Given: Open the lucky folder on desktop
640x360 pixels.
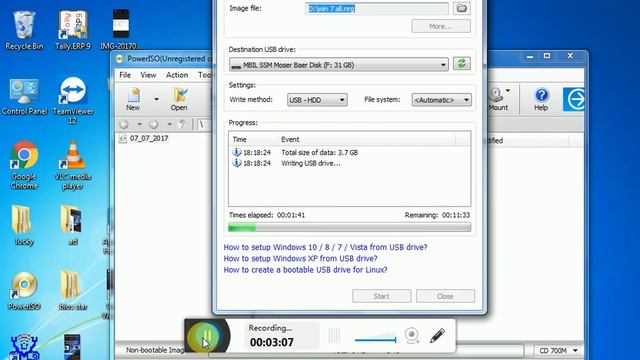Looking at the screenshot, I should [x=24, y=225].
